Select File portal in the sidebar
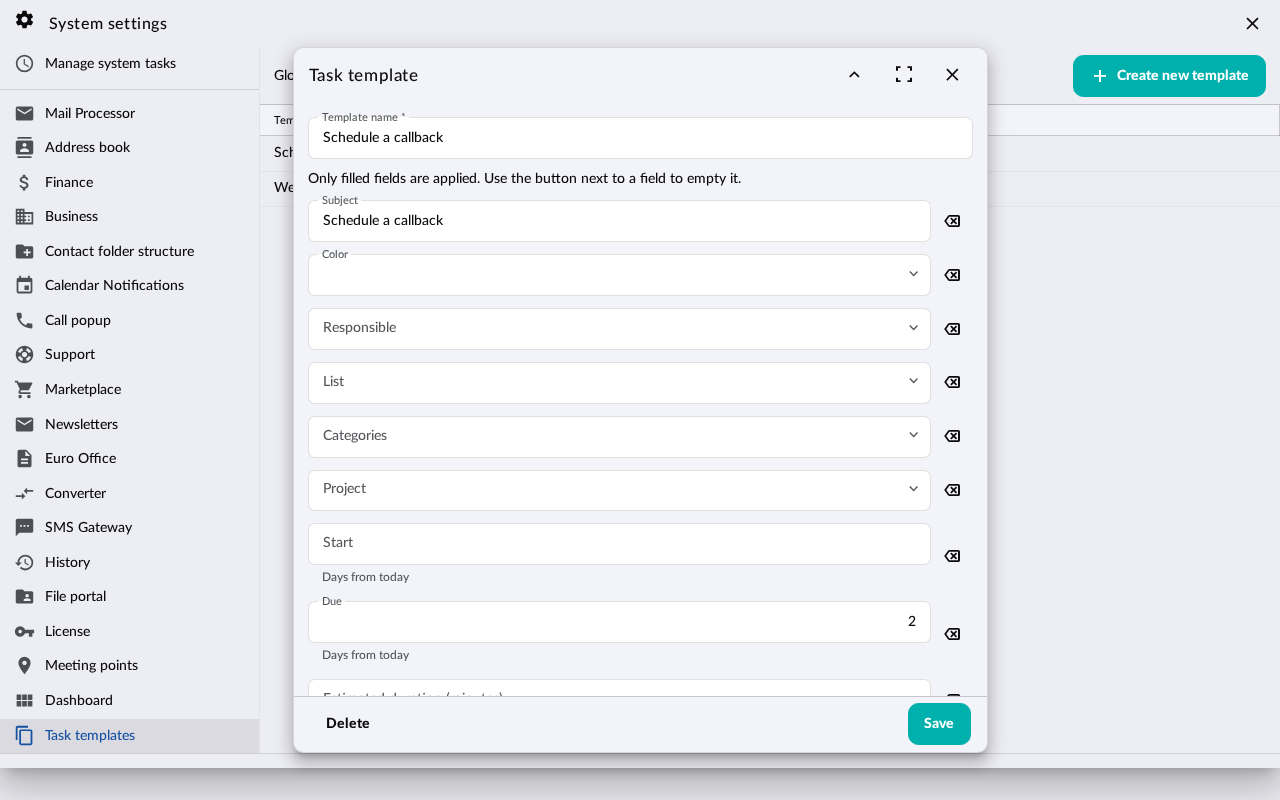Image resolution: width=1280 pixels, height=800 pixels. (x=130, y=597)
